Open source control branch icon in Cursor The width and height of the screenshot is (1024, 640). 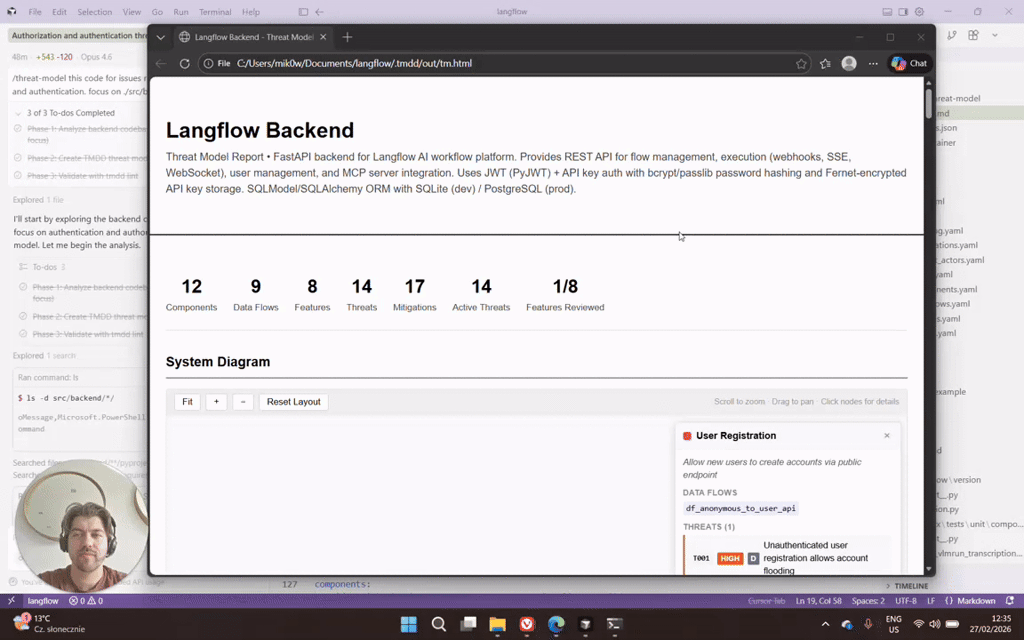[952, 35]
